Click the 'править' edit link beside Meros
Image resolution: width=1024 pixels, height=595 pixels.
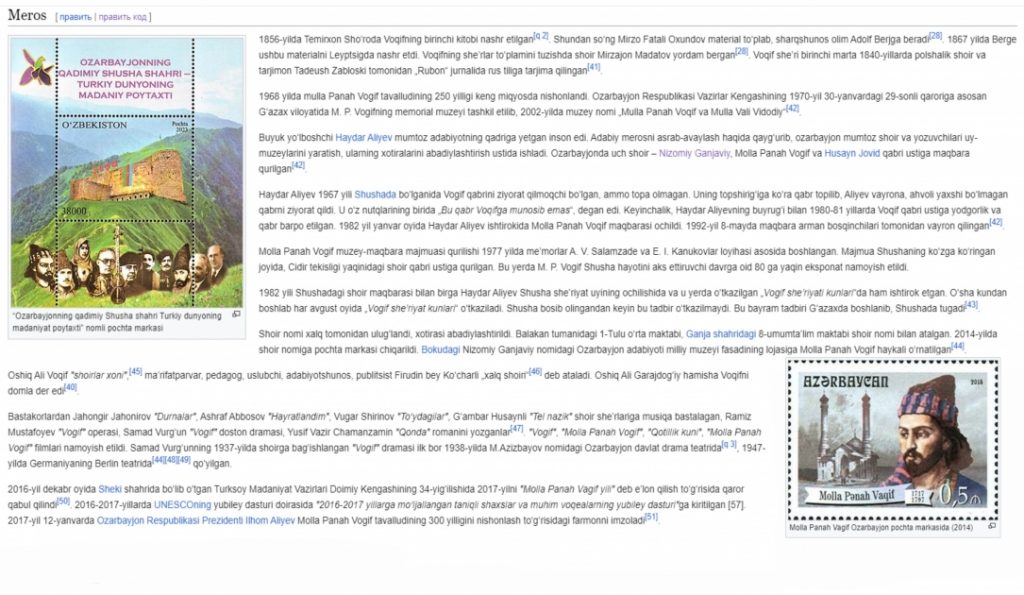75,17
